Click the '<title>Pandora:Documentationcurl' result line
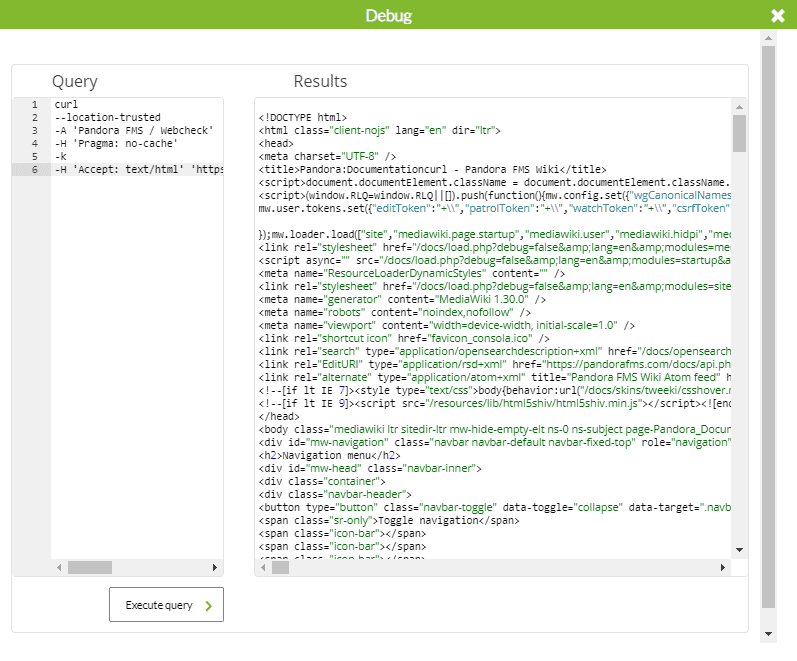Viewport: 797px width, 661px height. click(433, 169)
